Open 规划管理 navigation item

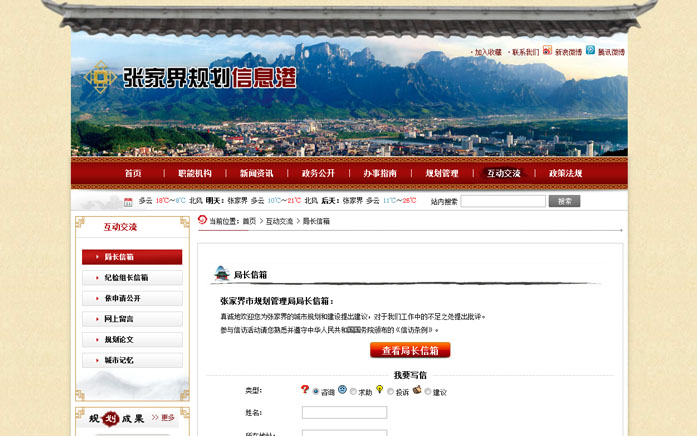[x=442, y=173]
